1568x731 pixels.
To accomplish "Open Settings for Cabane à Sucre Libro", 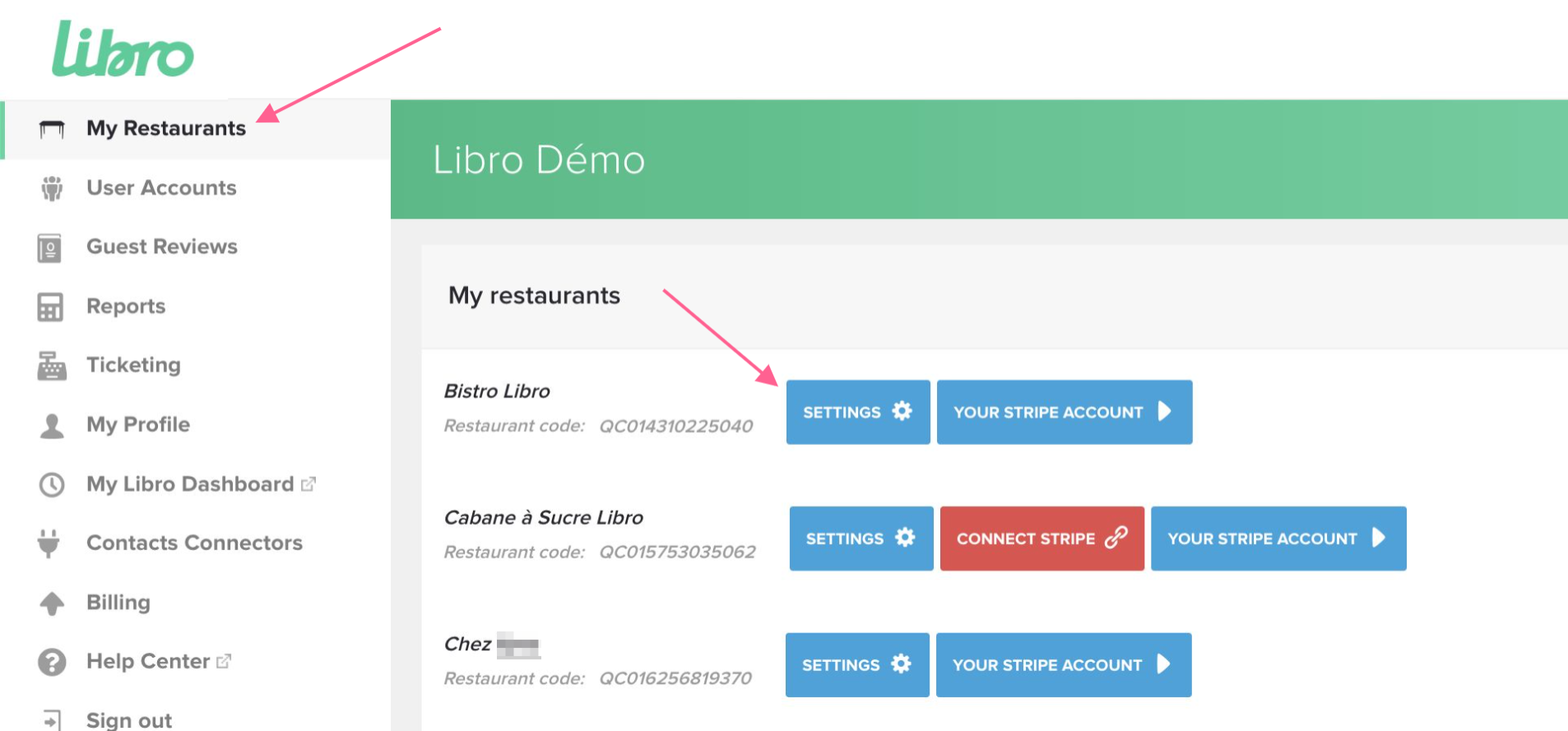I will pyautogui.click(x=861, y=539).
